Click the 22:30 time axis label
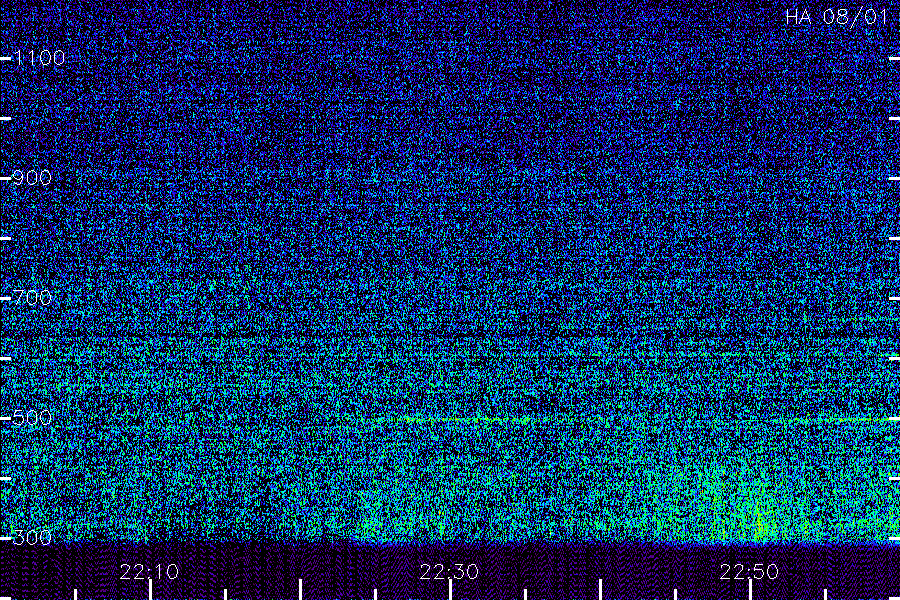The image size is (900, 600). pyautogui.click(x=449, y=572)
